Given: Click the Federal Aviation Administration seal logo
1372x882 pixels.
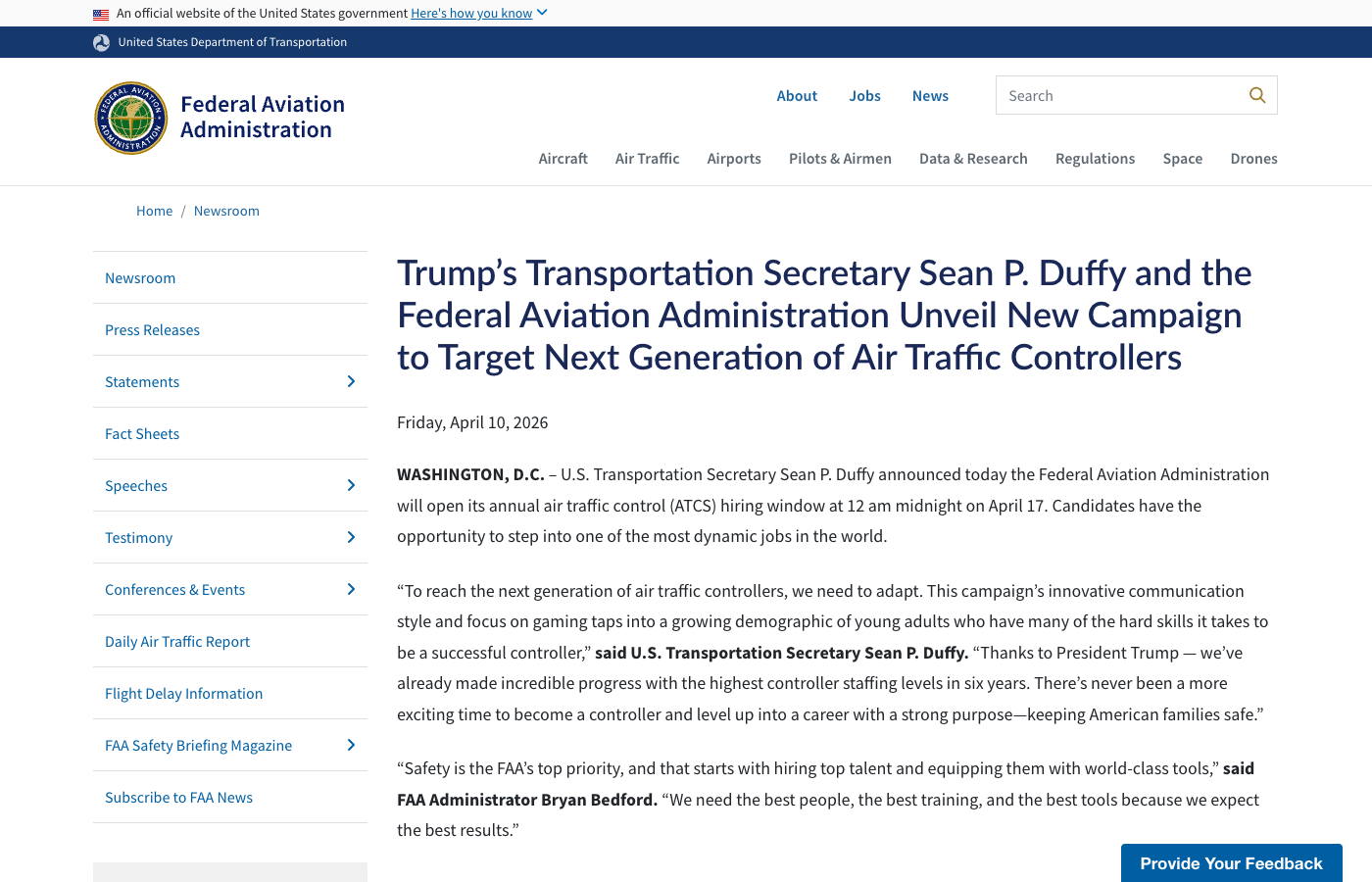Looking at the screenshot, I should pyautogui.click(x=130, y=117).
